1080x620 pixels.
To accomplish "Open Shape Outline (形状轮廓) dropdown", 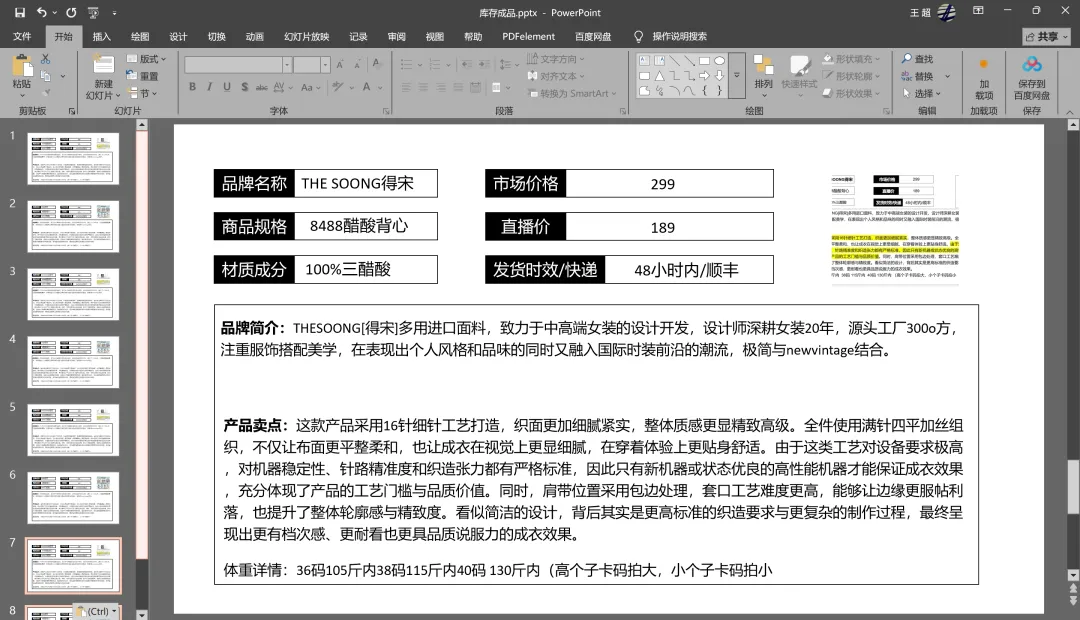I will [851, 76].
